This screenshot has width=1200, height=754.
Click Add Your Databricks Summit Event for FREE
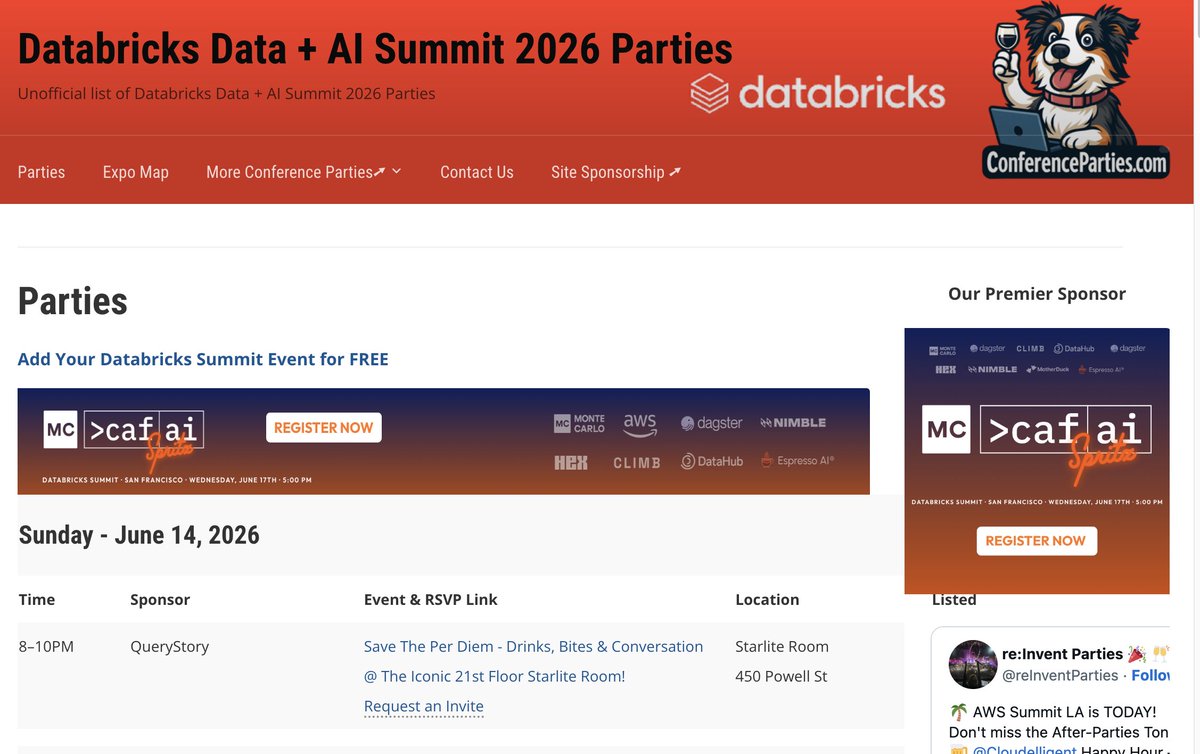(x=203, y=359)
